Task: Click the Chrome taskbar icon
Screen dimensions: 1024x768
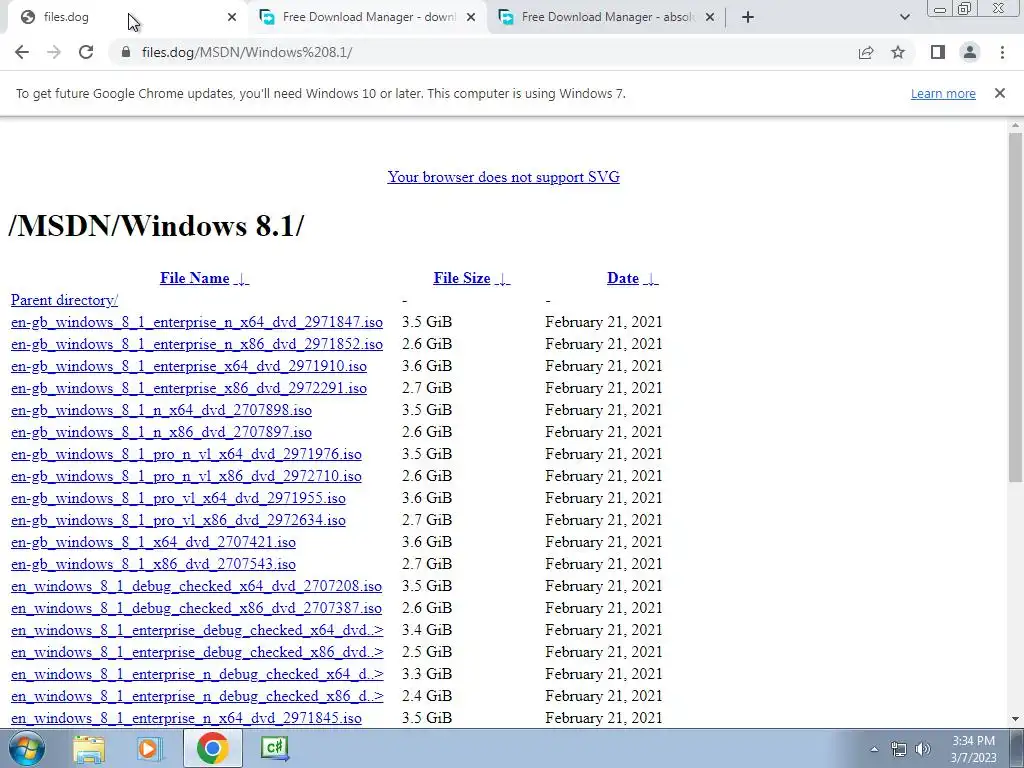Action: (x=212, y=748)
